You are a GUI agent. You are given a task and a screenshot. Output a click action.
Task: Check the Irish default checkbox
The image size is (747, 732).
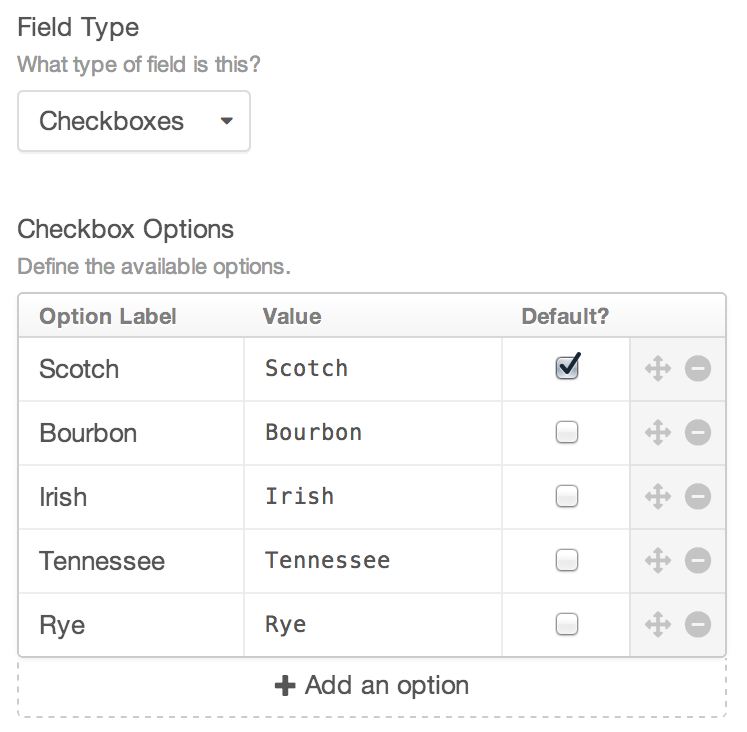coord(567,497)
